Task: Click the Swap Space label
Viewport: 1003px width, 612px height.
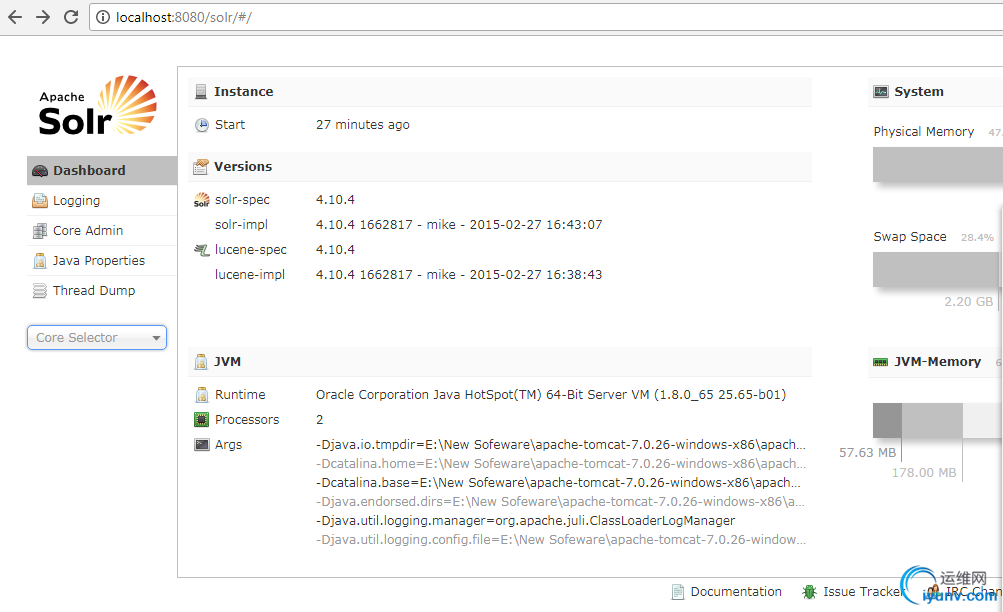Action: (910, 237)
